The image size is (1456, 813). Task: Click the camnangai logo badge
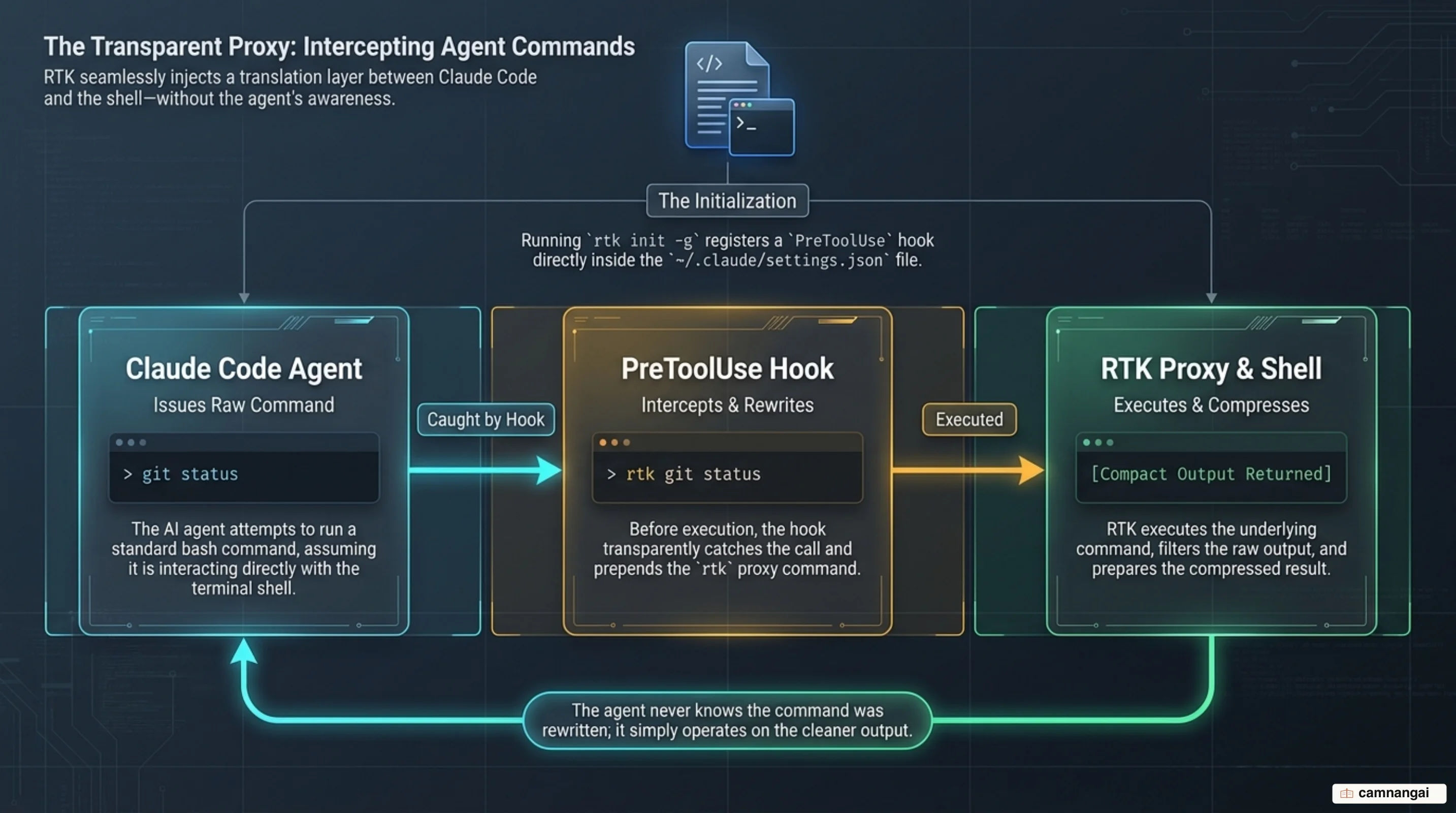point(1389,793)
